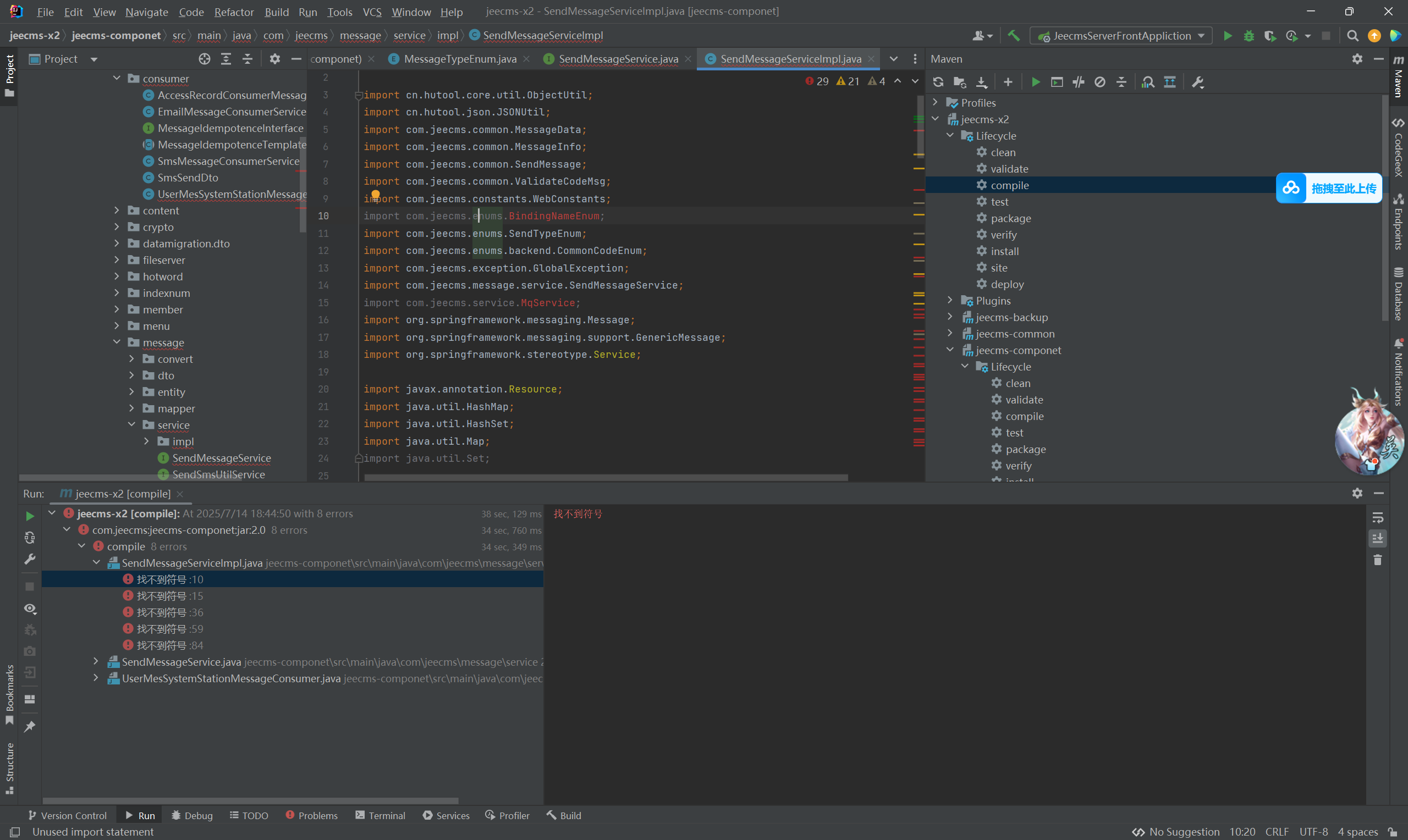Open JeecmsServerFrontAppliction run configuration dropdown
Image resolution: width=1408 pixels, height=840 pixels.
coord(1121,36)
